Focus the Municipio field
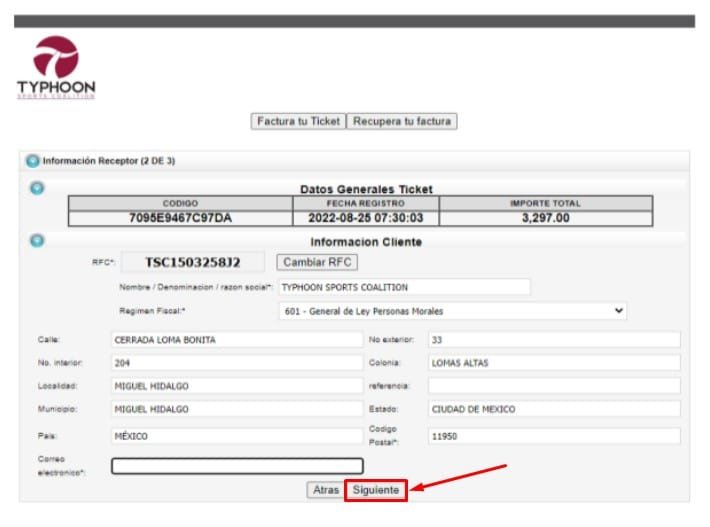The width and height of the screenshot is (710, 527). (x=237, y=409)
